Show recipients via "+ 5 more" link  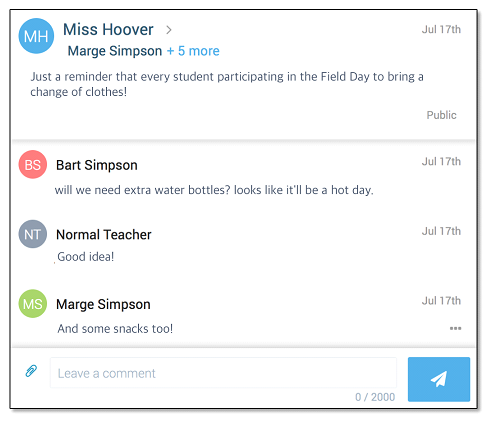click(193, 51)
